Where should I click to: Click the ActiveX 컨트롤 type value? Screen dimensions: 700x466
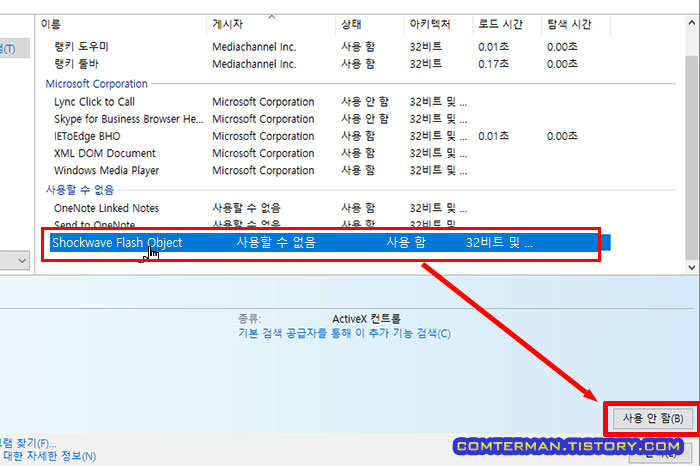[x=367, y=319]
